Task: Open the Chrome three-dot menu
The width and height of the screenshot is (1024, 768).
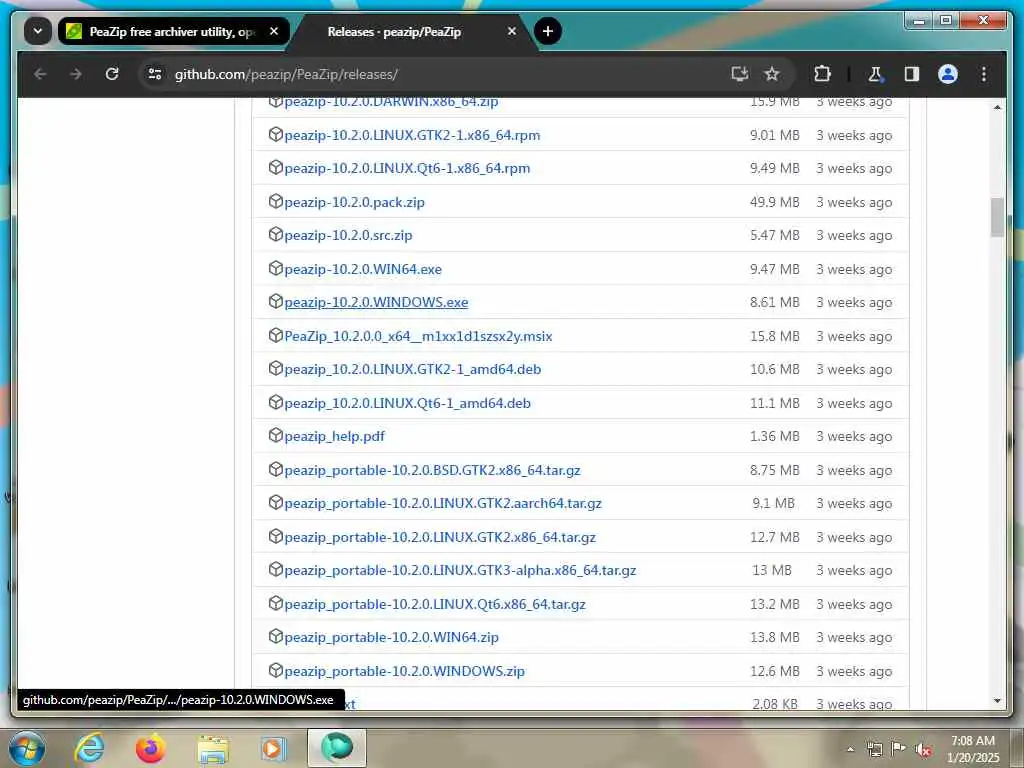Action: (984, 74)
